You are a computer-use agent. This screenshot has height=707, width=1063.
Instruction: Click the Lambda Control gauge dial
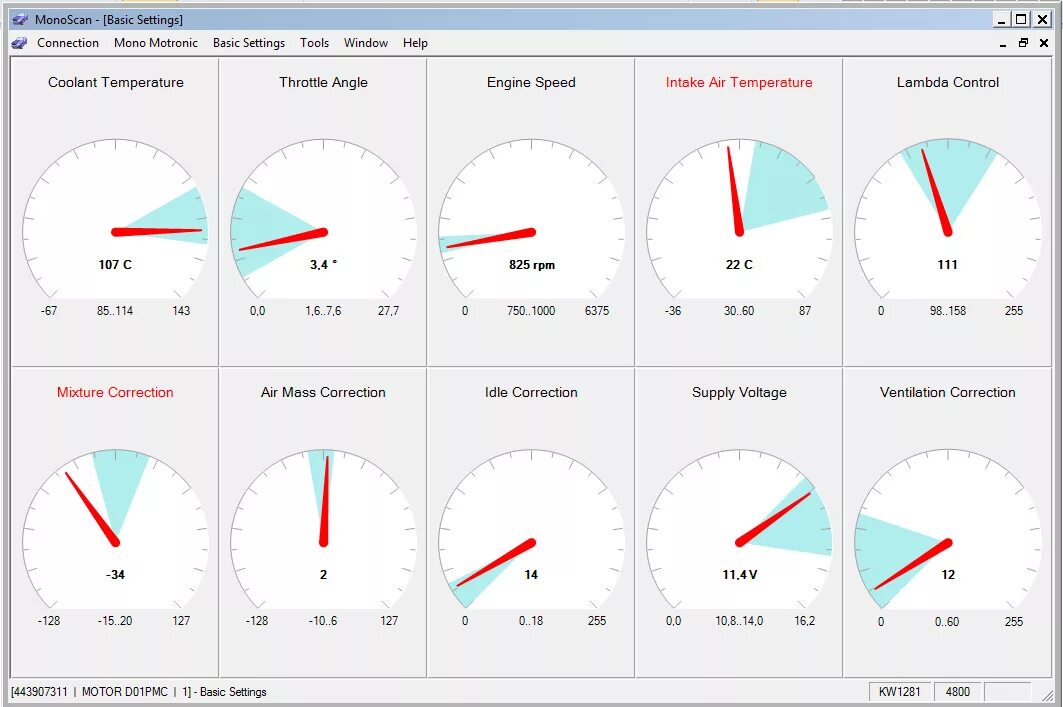click(948, 219)
